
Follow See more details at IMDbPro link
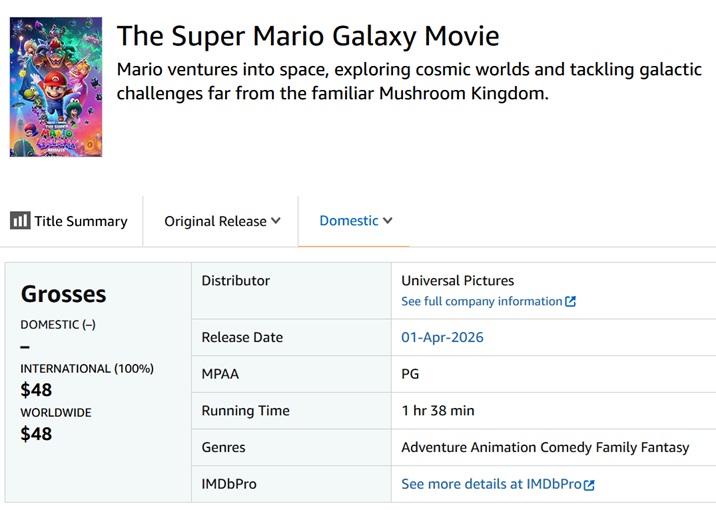[x=491, y=484]
